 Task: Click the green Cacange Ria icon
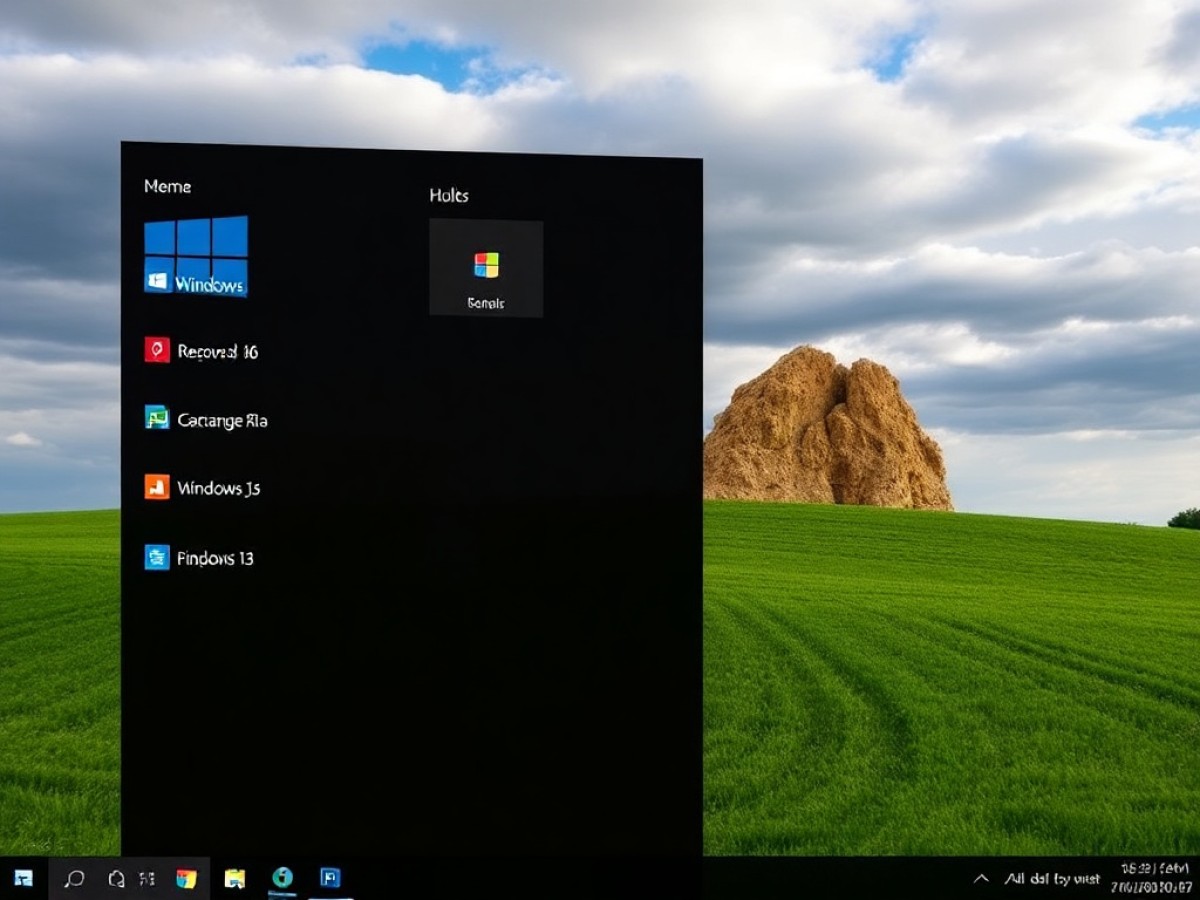point(157,418)
